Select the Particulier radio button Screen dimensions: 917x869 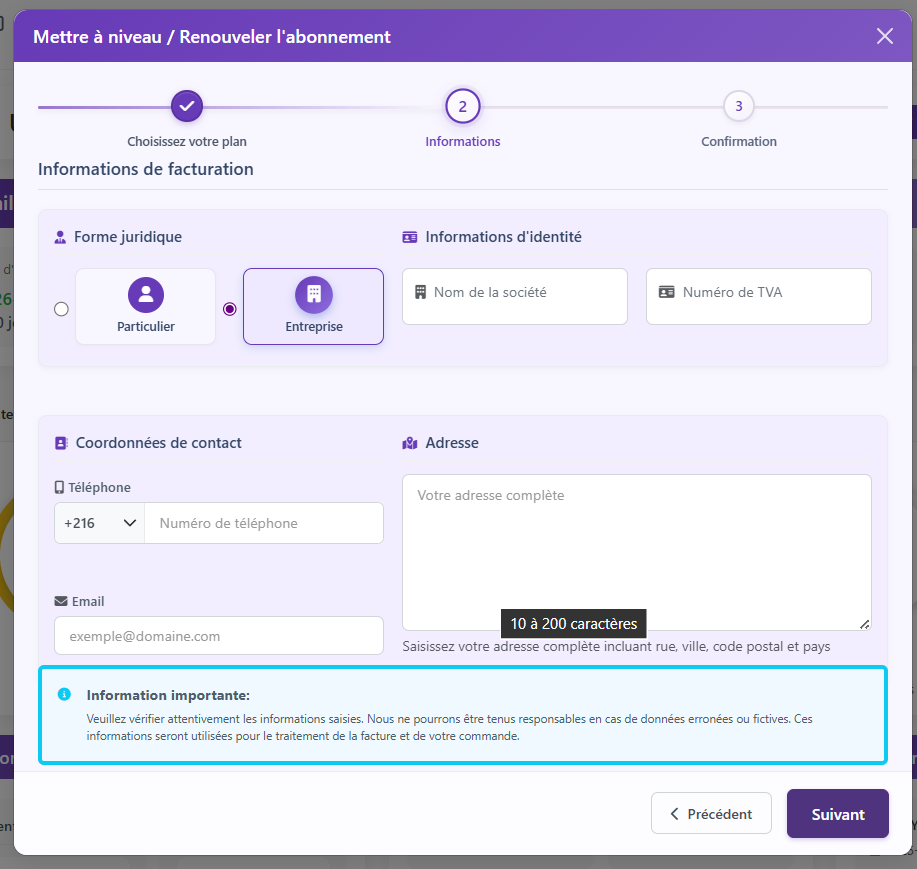tap(61, 309)
